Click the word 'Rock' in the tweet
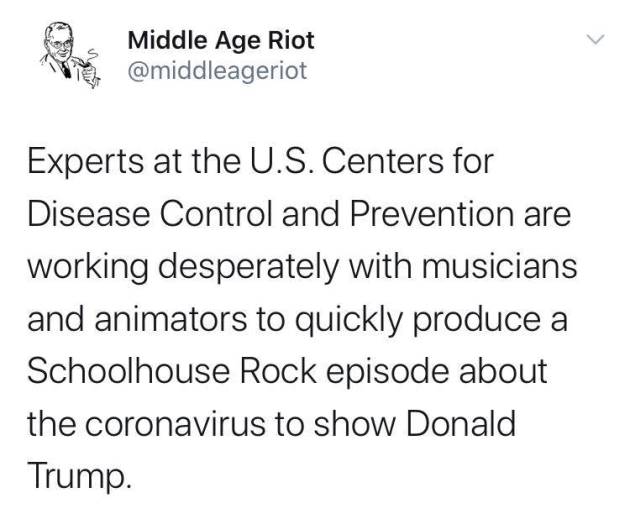 tap(278, 370)
